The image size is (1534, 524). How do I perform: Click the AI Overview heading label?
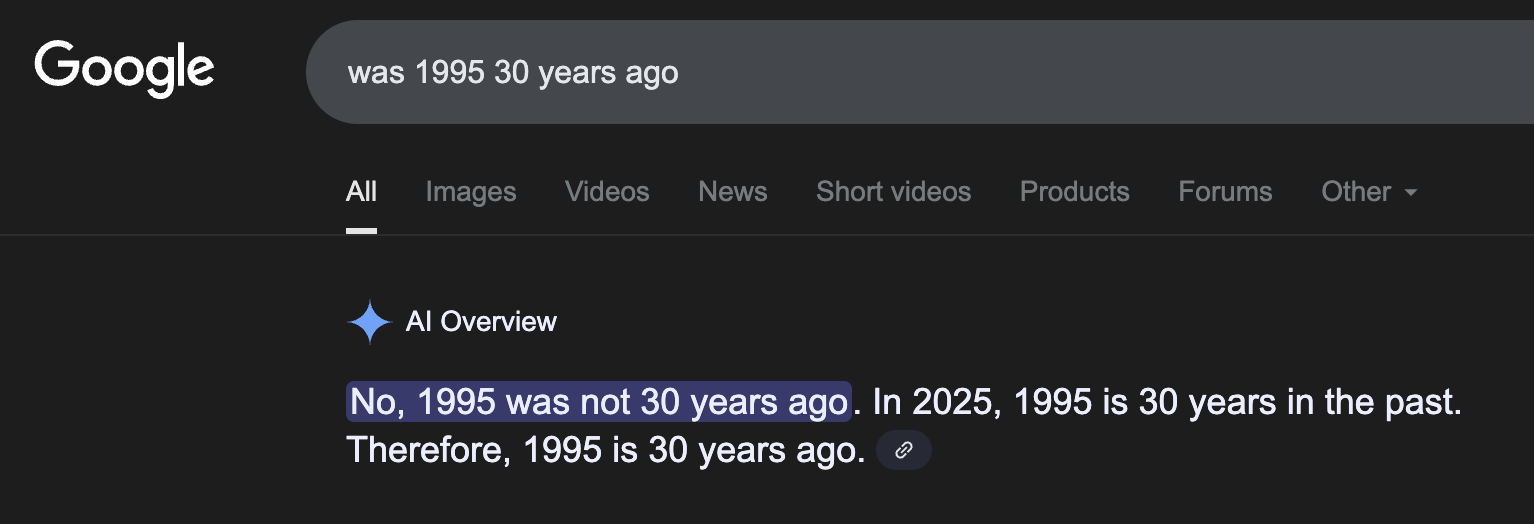pos(481,322)
